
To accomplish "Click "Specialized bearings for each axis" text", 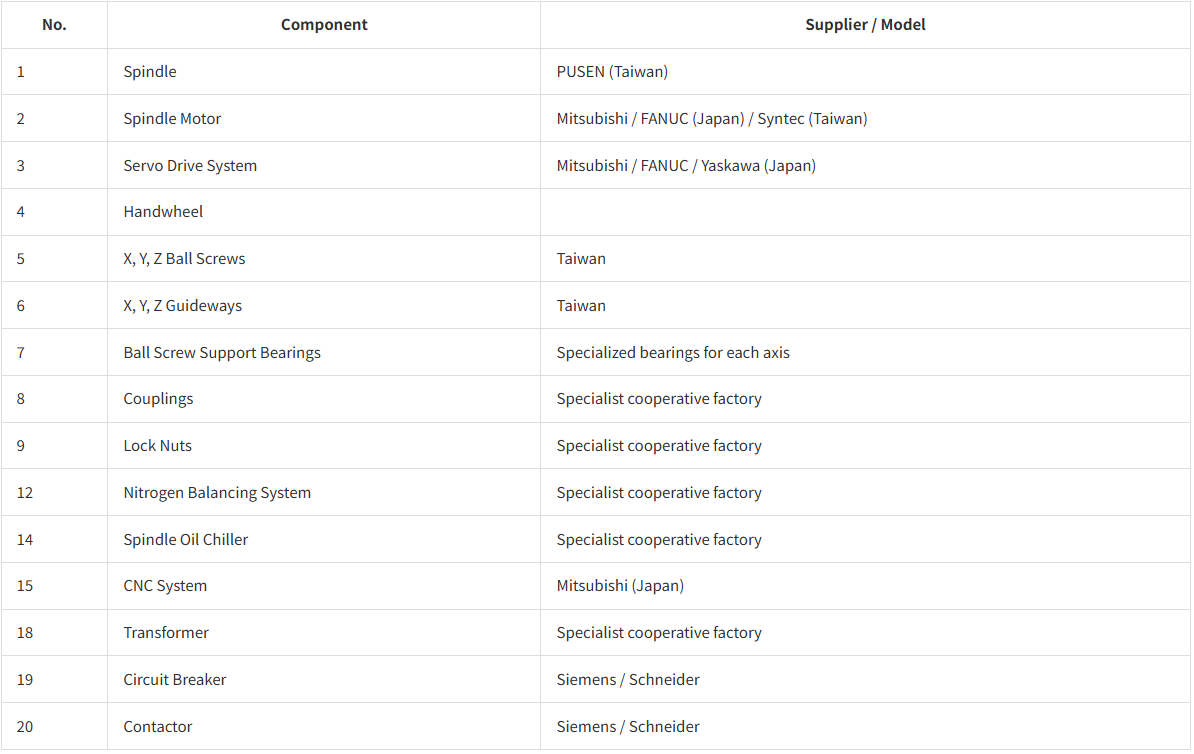I will pos(673,353).
